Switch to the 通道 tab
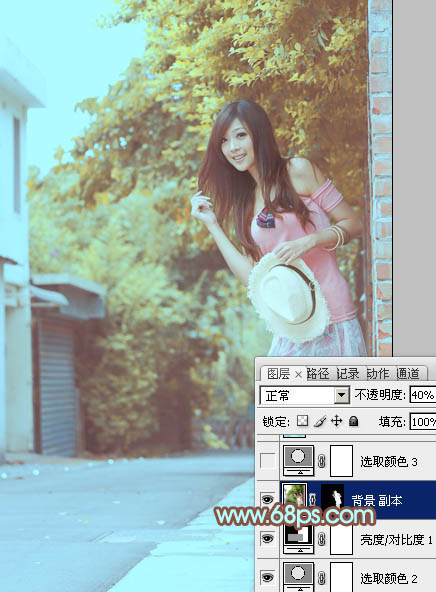The image size is (436, 592). [x=408, y=374]
